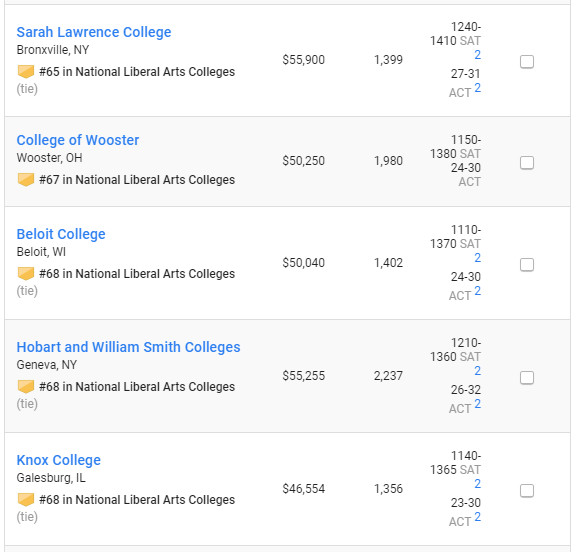
Task: Open Hobart and William Smith Colleges link
Action: click(128, 347)
